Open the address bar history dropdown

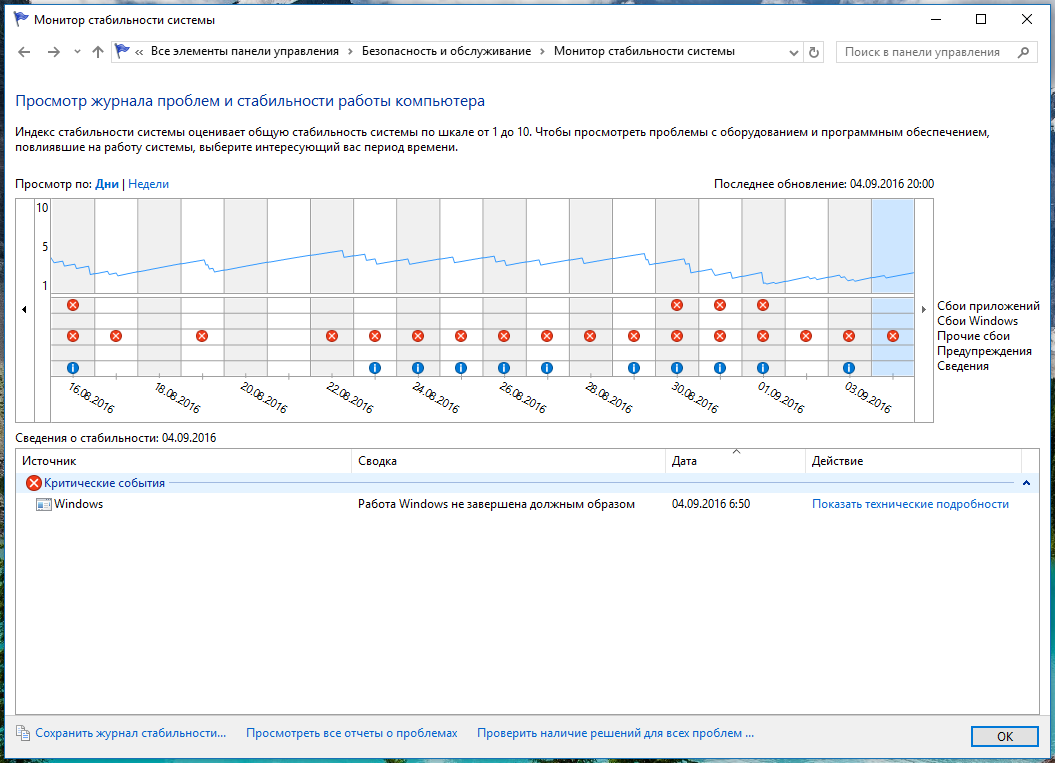(x=795, y=52)
